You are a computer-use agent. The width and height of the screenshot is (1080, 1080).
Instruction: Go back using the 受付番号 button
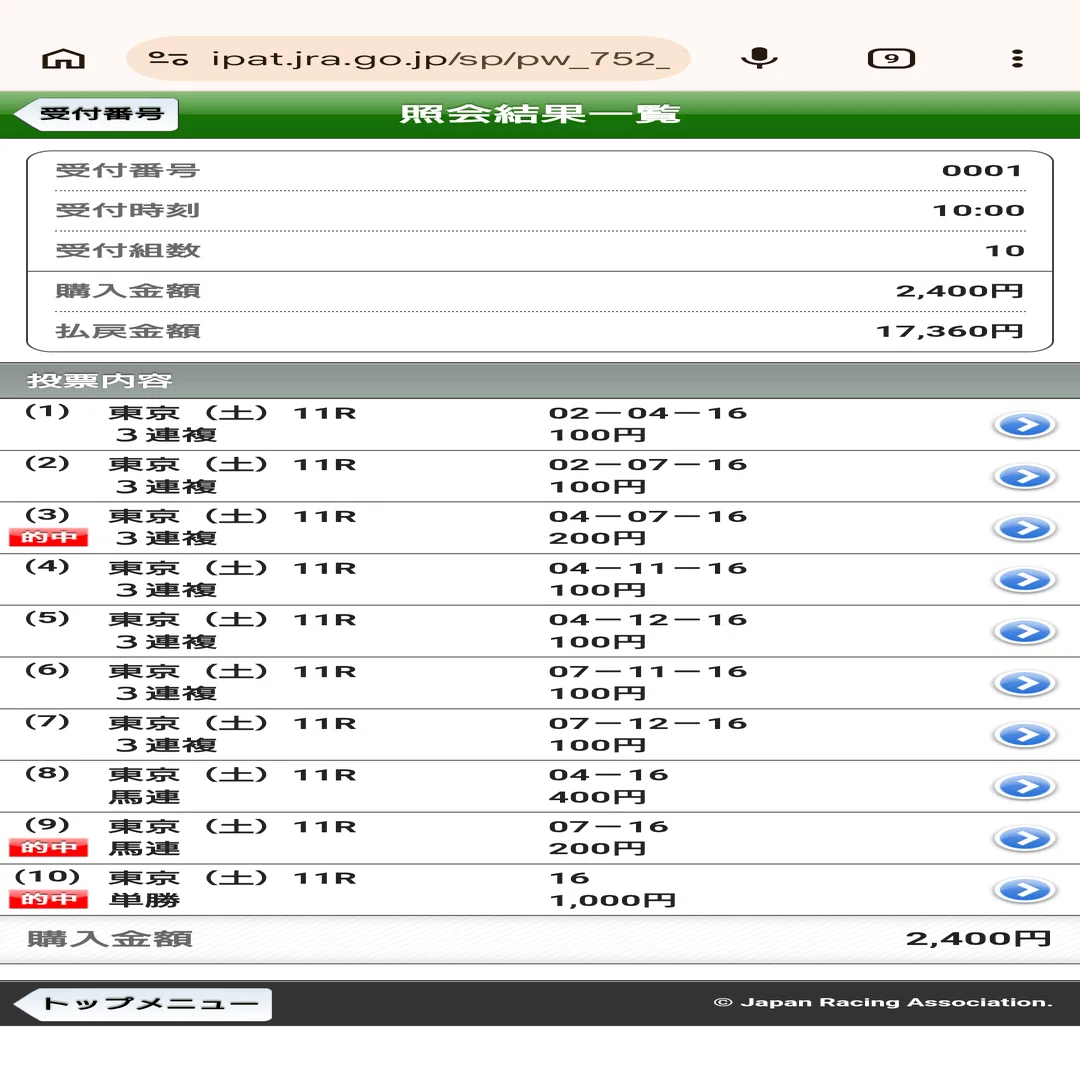tap(96, 114)
